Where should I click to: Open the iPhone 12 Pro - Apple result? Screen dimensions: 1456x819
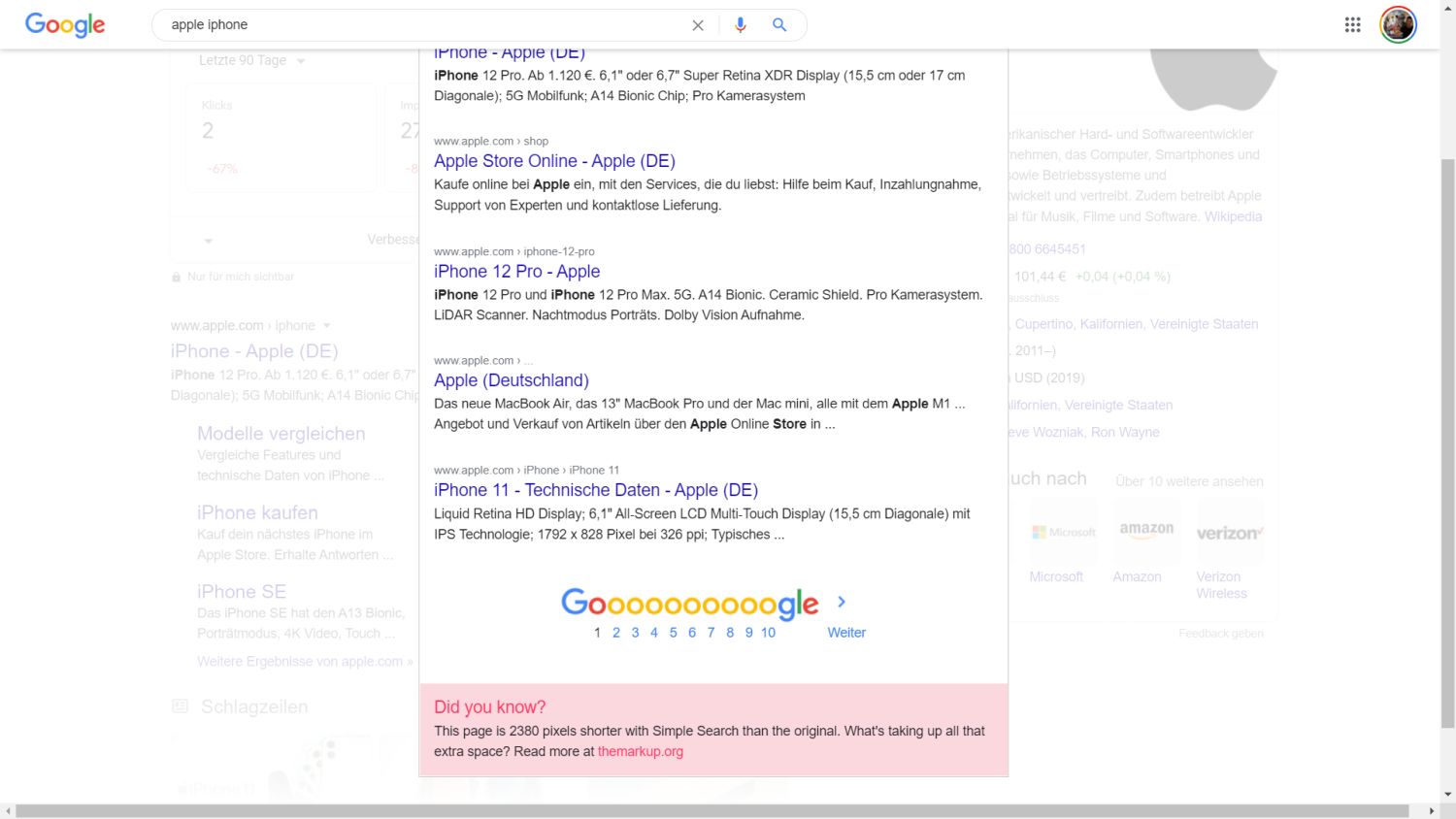516,272
